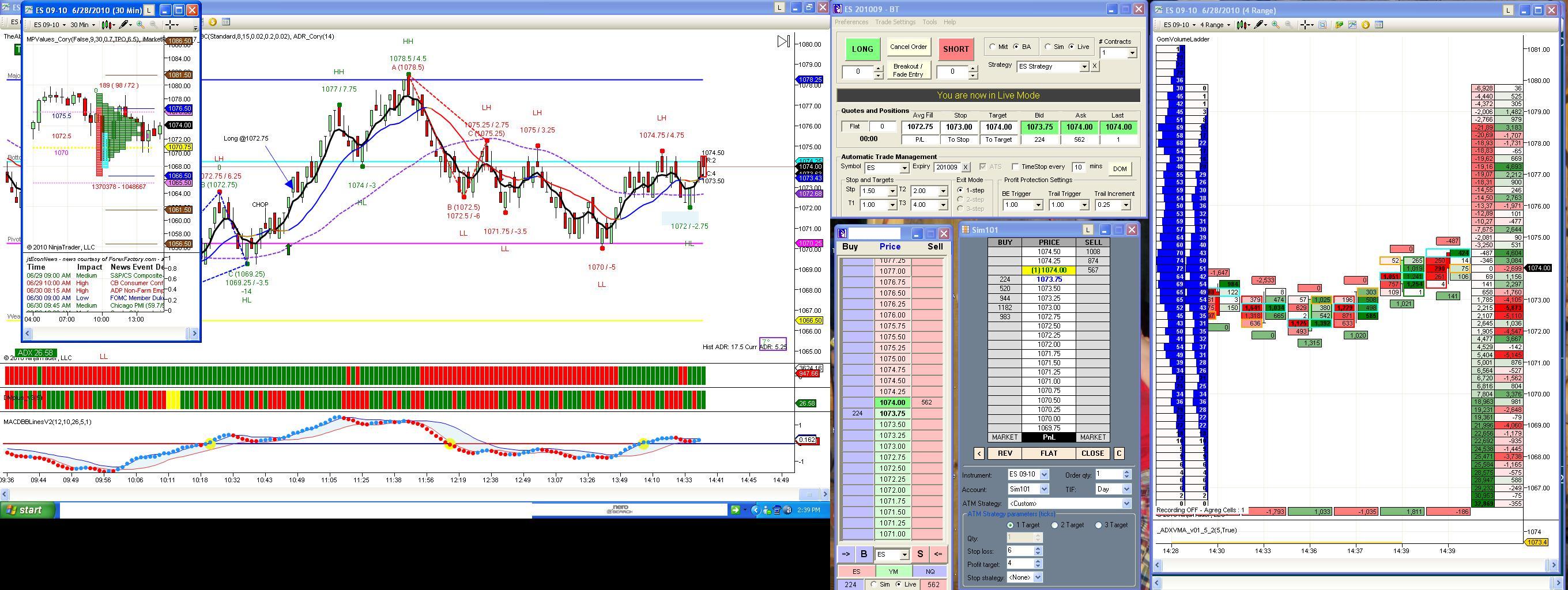The height and width of the screenshot is (590, 1568).
Task: Open the Tools menu
Action: [929, 22]
